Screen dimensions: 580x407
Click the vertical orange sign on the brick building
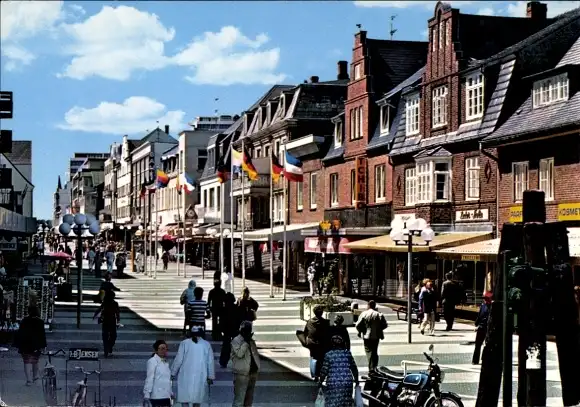(x=360, y=182)
